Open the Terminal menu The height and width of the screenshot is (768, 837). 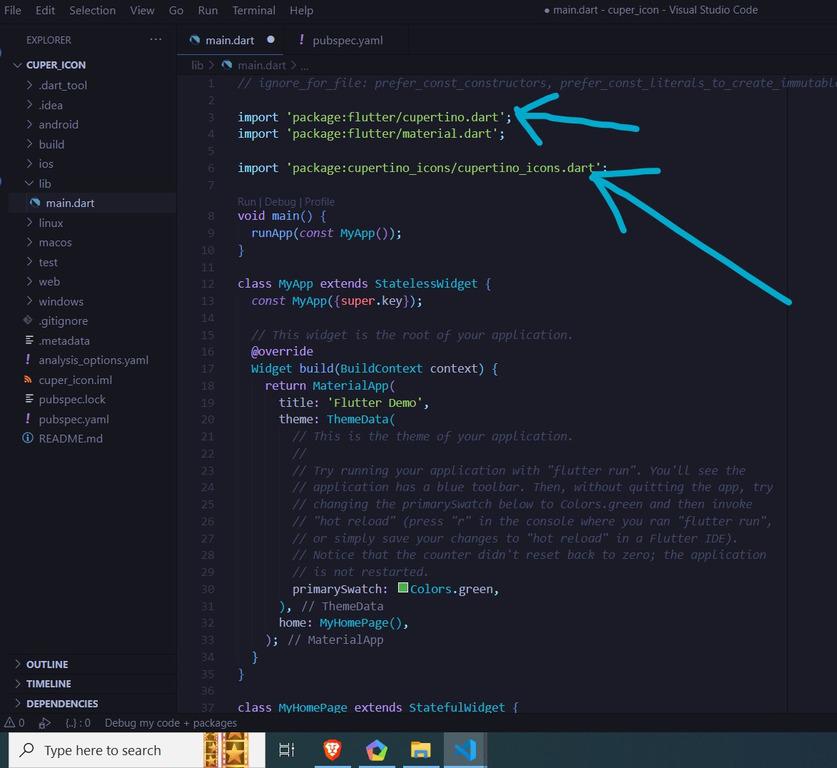click(x=254, y=10)
